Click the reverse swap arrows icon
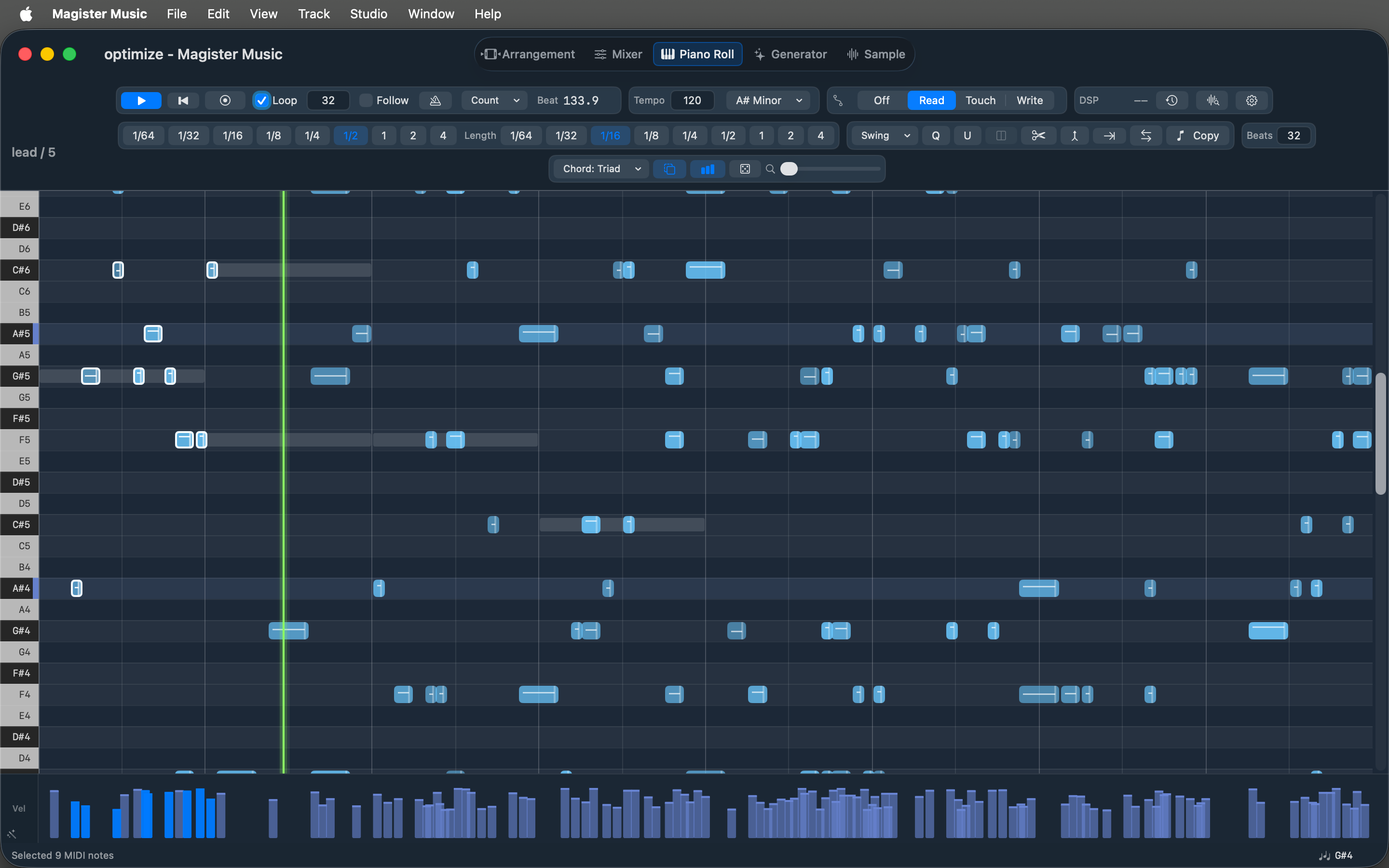 [x=1145, y=136]
